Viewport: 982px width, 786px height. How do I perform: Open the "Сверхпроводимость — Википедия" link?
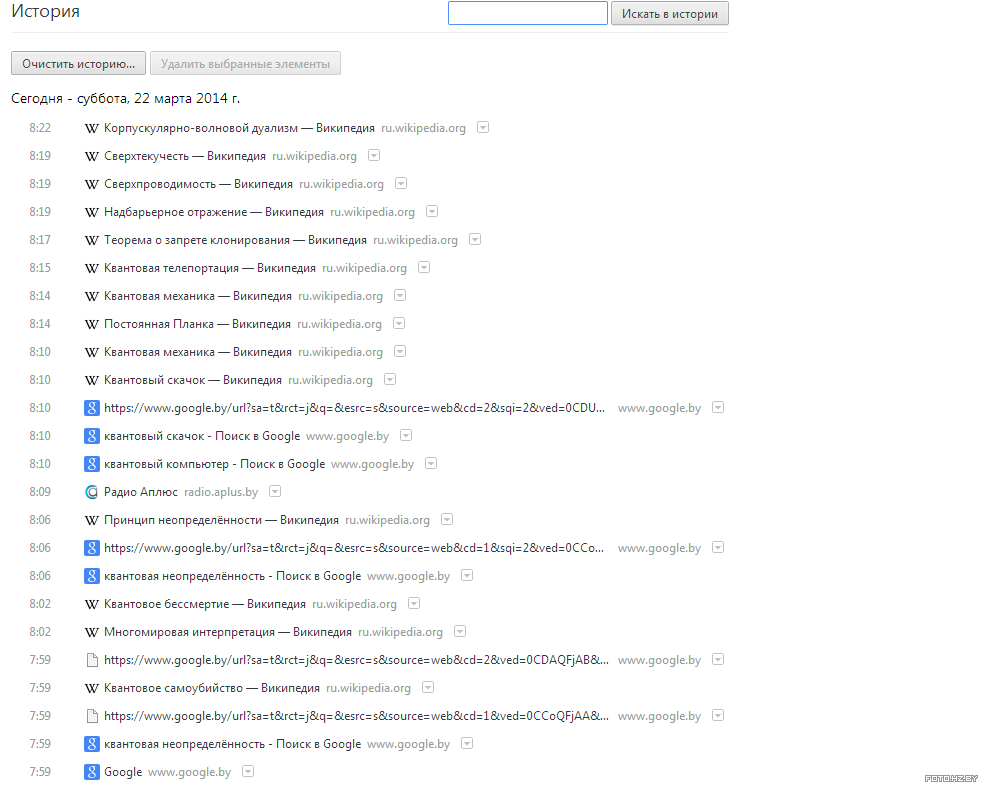tap(198, 184)
